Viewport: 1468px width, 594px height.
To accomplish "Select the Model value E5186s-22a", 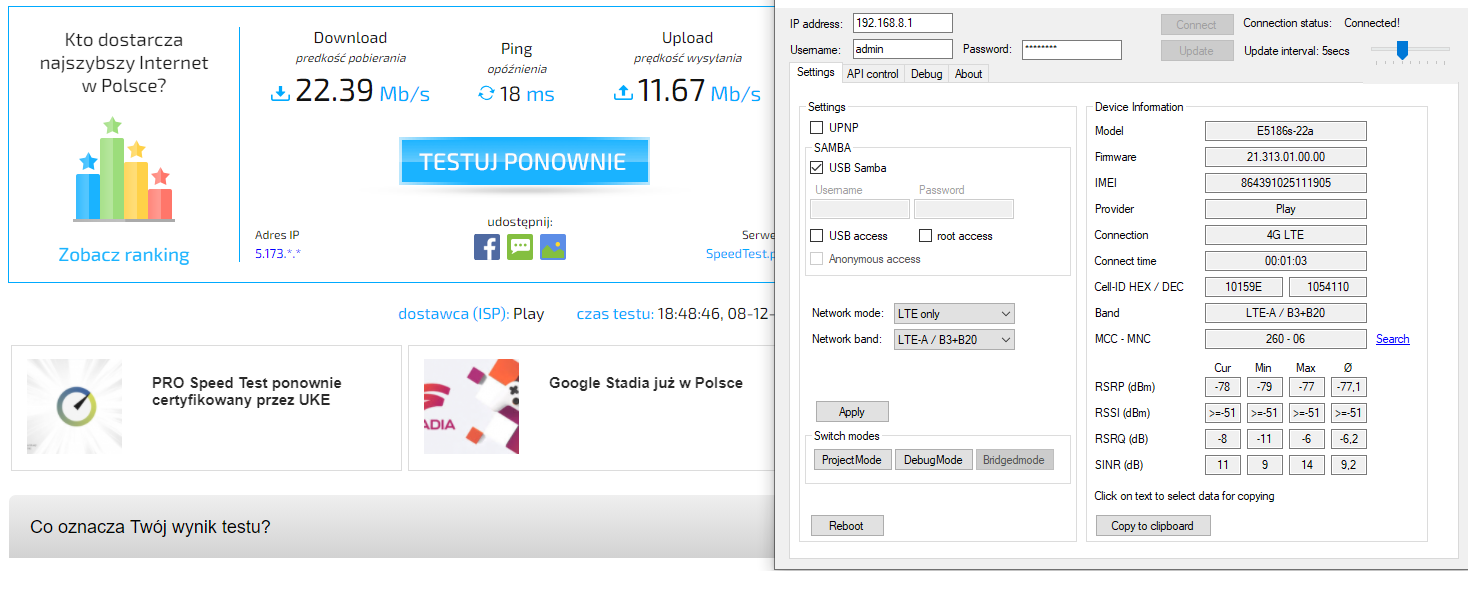I will 1285,131.
